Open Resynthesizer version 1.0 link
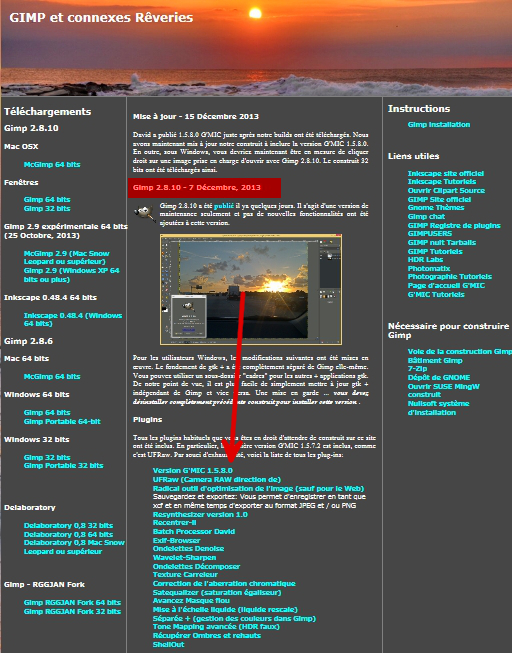The image size is (512, 653). click(x=200, y=515)
